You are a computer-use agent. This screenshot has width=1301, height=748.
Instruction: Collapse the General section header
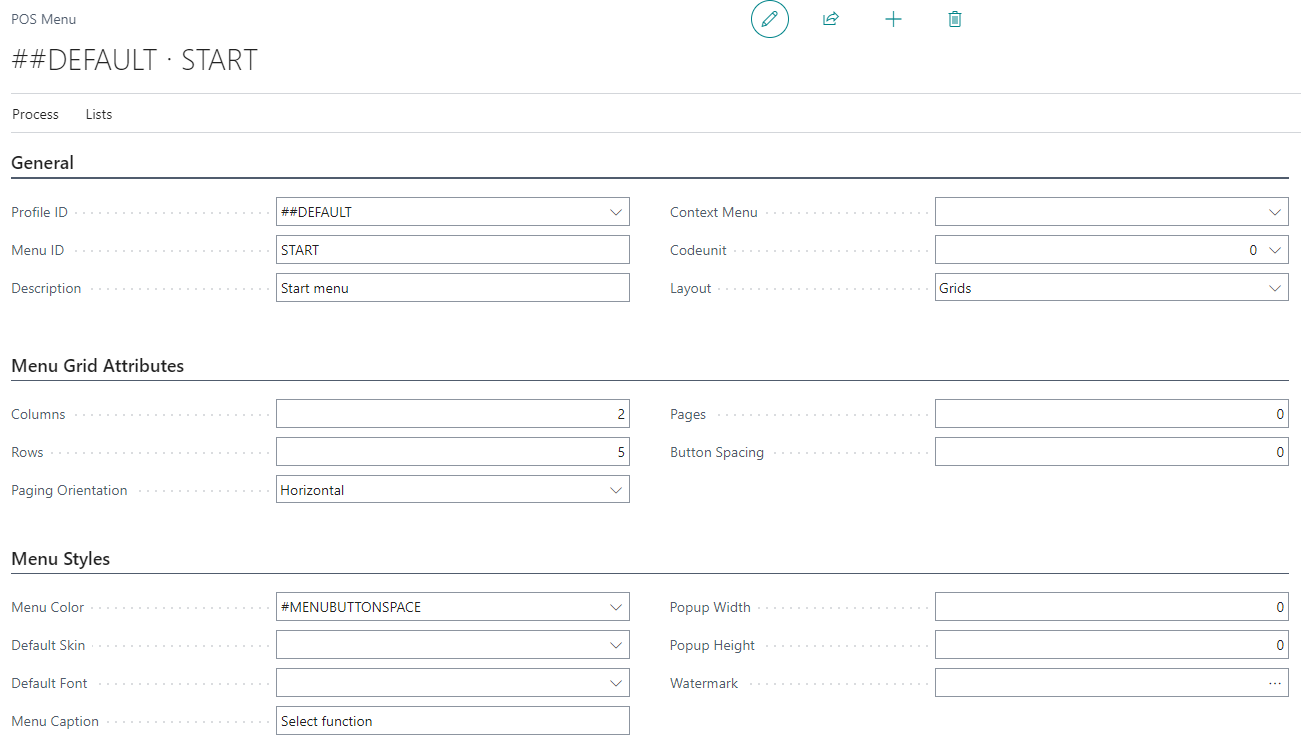coord(42,163)
